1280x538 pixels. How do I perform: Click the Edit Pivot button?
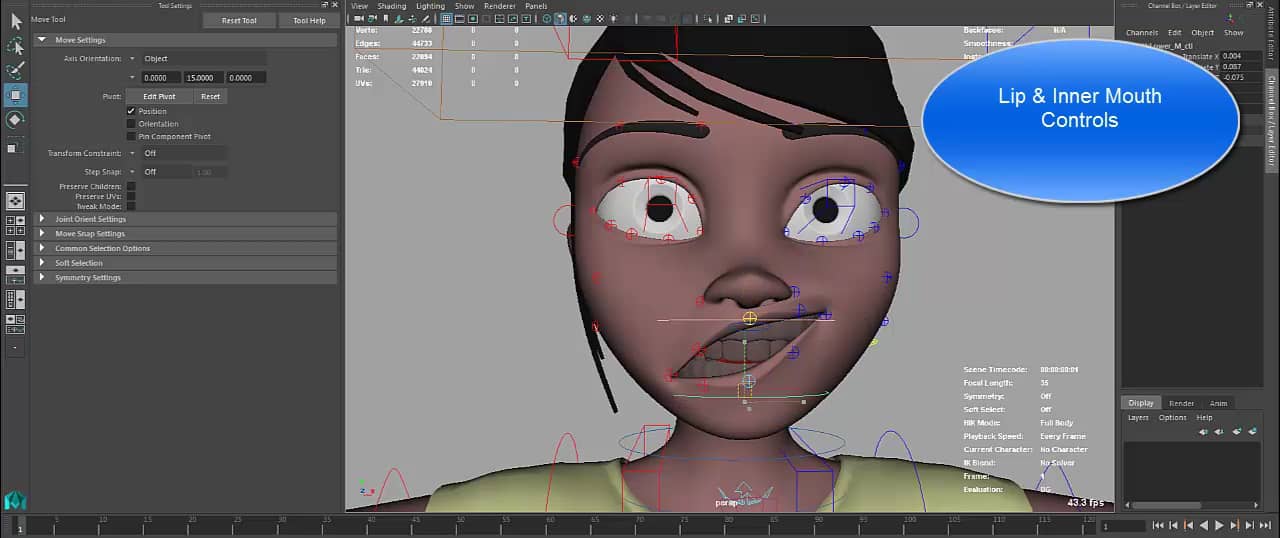tap(159, 96)
